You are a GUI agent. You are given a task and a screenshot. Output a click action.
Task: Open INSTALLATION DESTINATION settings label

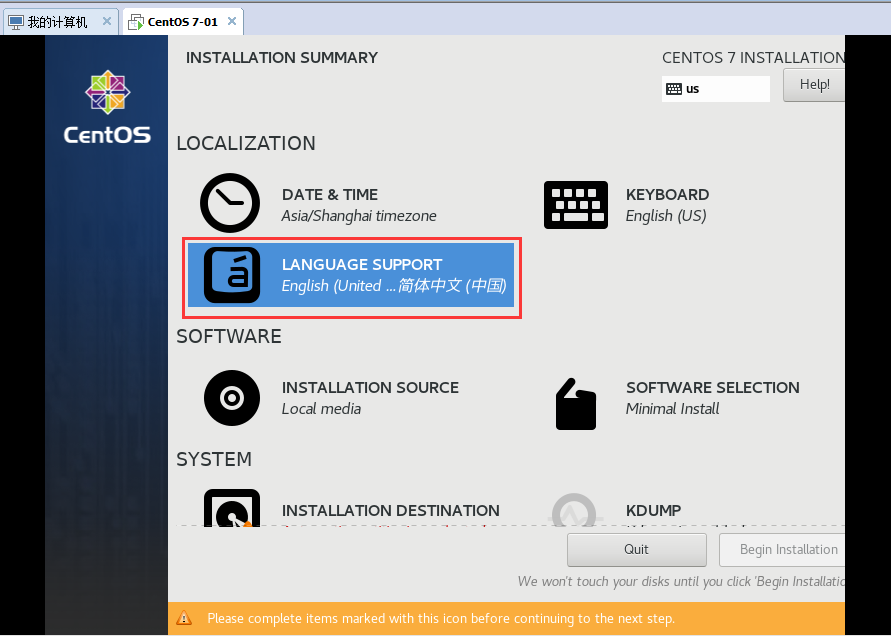point(391,510)
